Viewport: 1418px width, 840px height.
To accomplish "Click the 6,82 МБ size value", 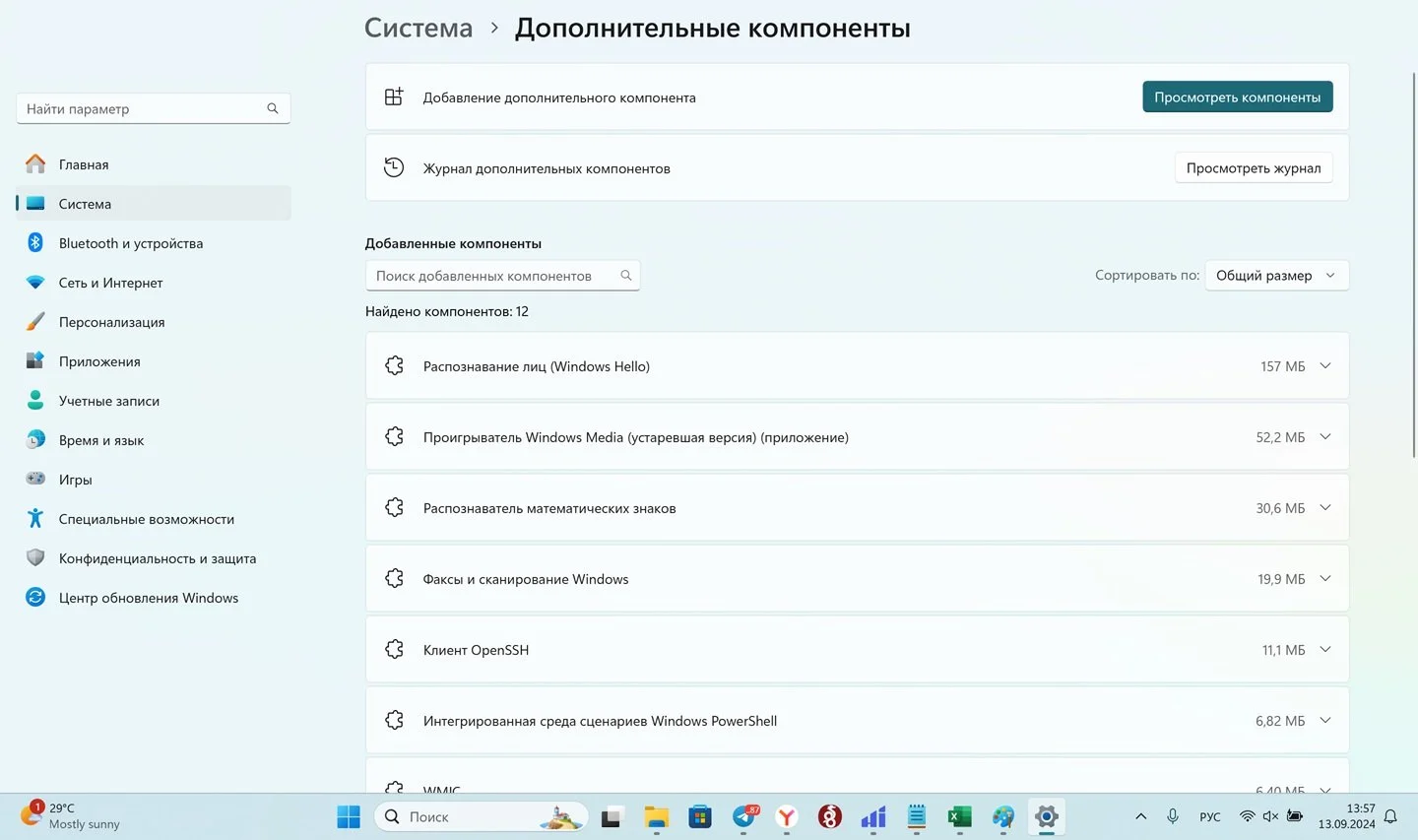I will 1280,721.
